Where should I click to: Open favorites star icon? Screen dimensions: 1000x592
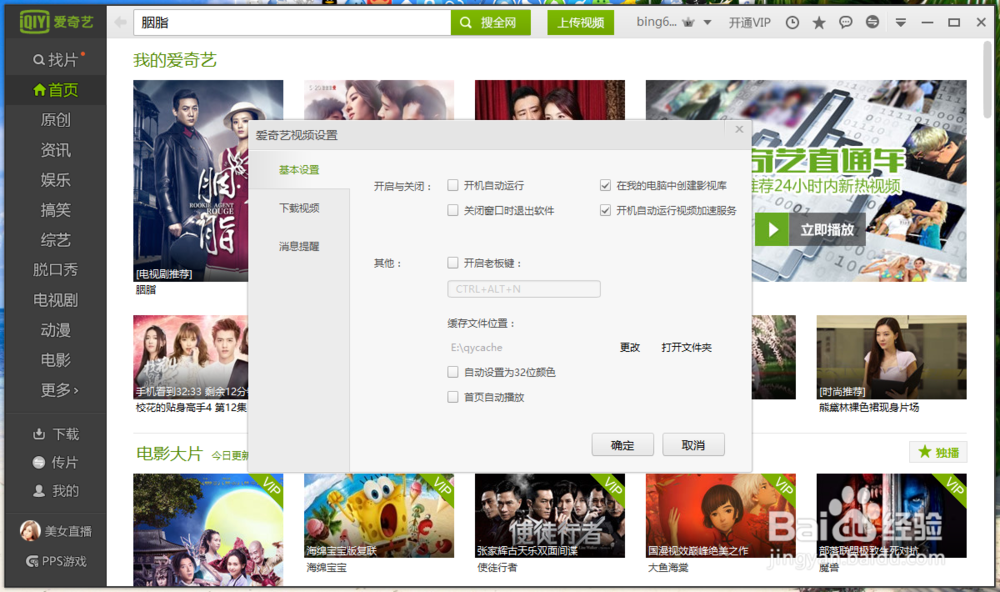(x=819, y=23)
